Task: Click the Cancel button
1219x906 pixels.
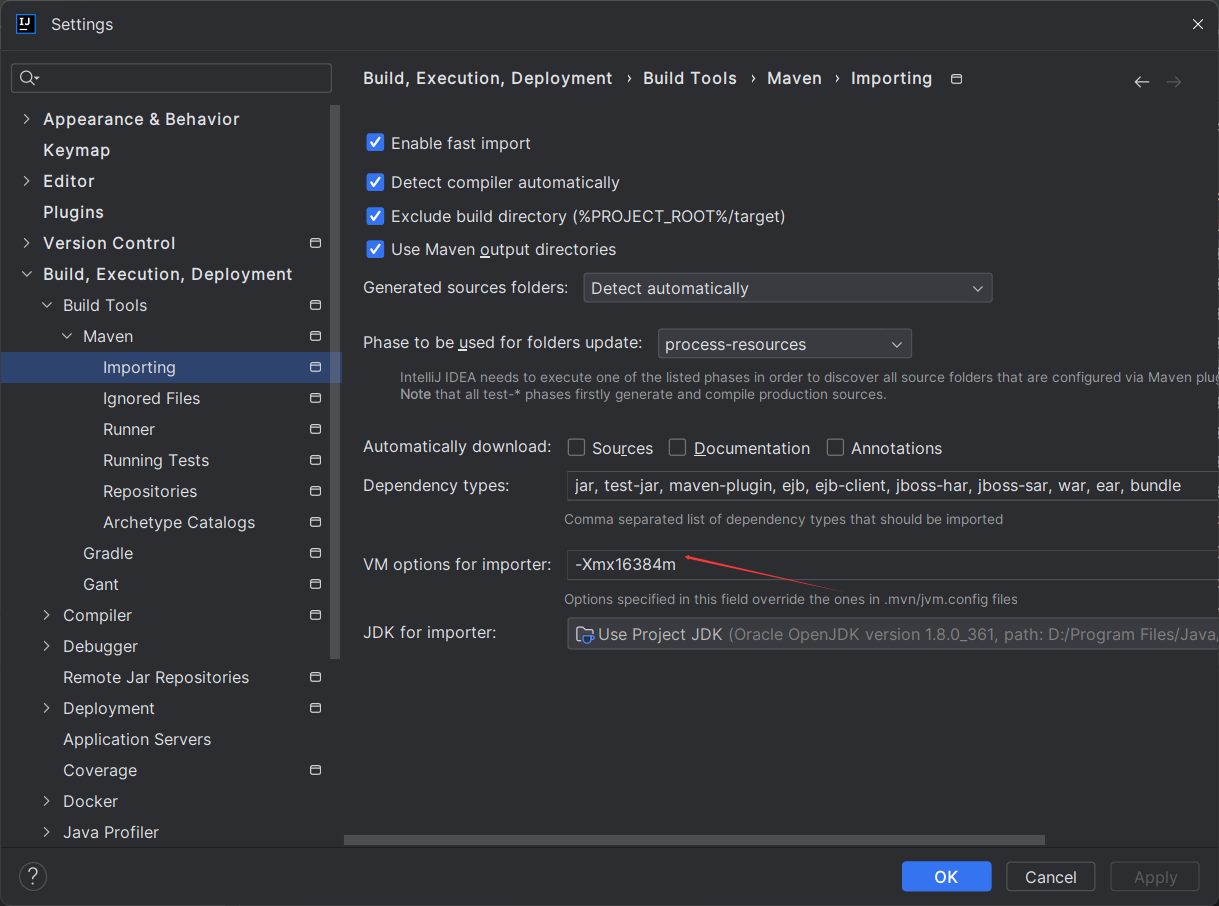Action: pyautogui.click(x=1051, y=877)
